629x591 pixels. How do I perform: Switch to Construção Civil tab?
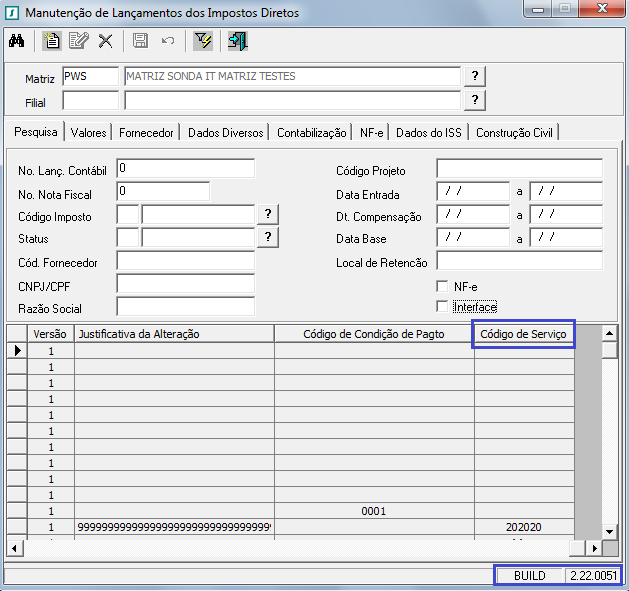point(514,133)
